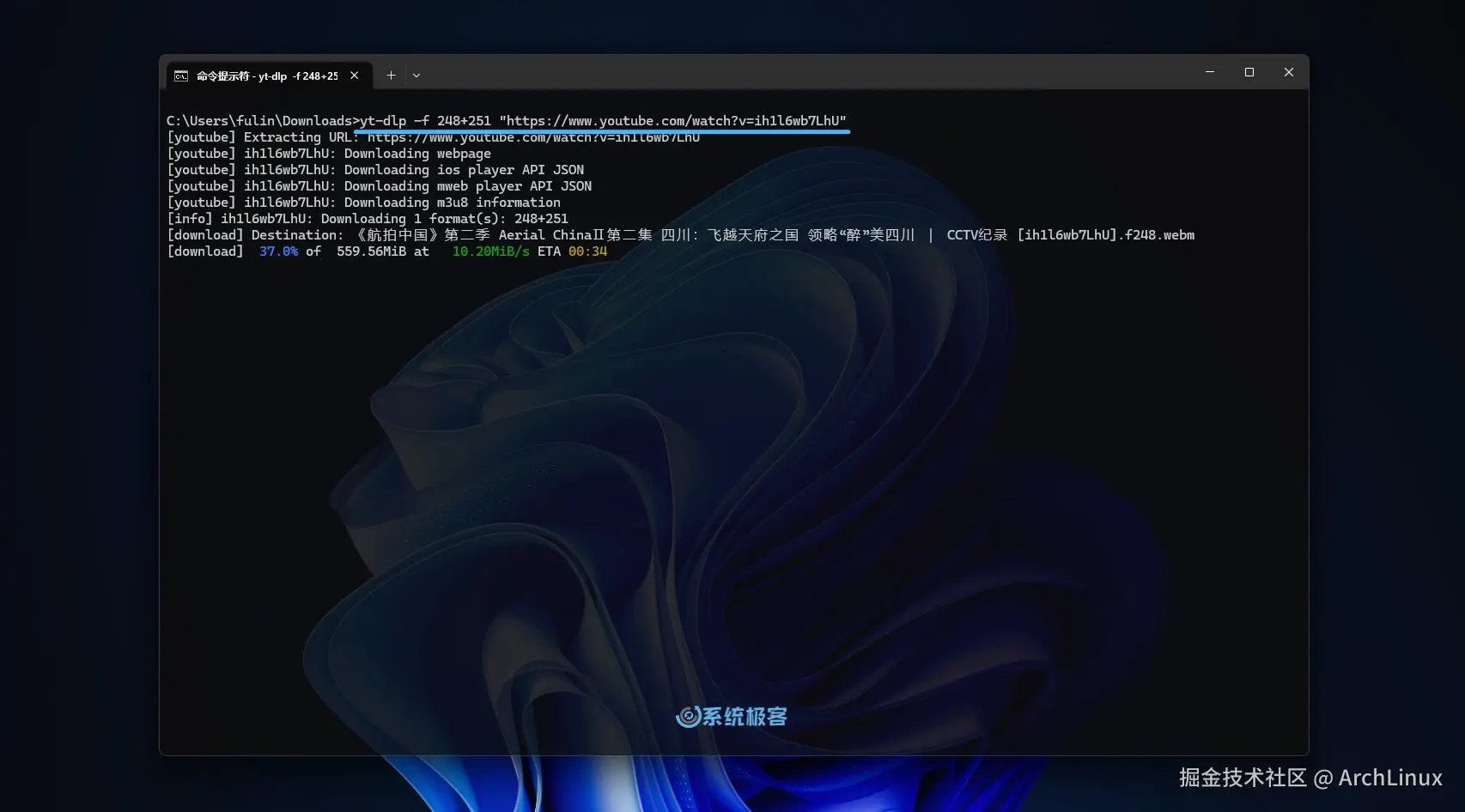Open a new terminal tab with the plus icon
This screenshot has height=812, width=1465.
point(391,76)
